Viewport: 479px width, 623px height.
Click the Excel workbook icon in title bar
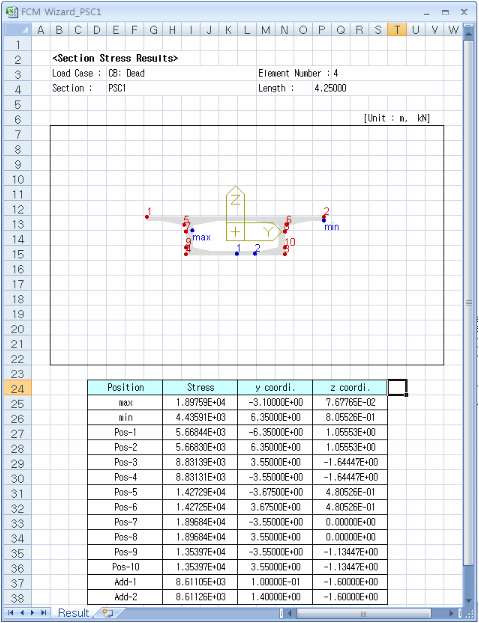[x=12, y=12]
